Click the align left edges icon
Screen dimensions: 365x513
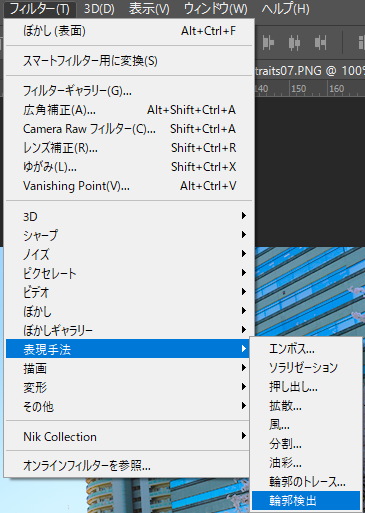tap(268, 43)
